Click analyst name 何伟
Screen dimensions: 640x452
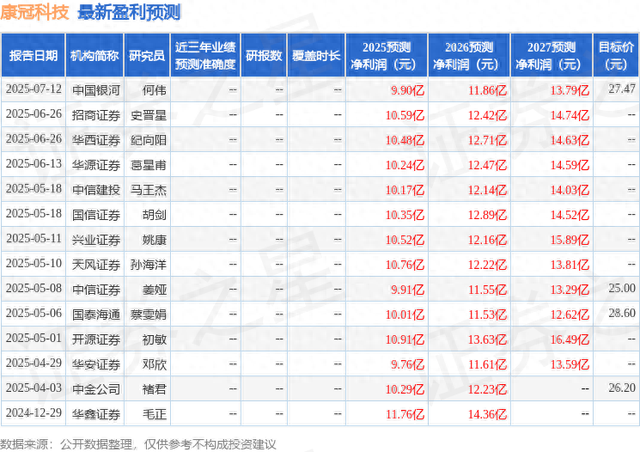tap(154, 90)
